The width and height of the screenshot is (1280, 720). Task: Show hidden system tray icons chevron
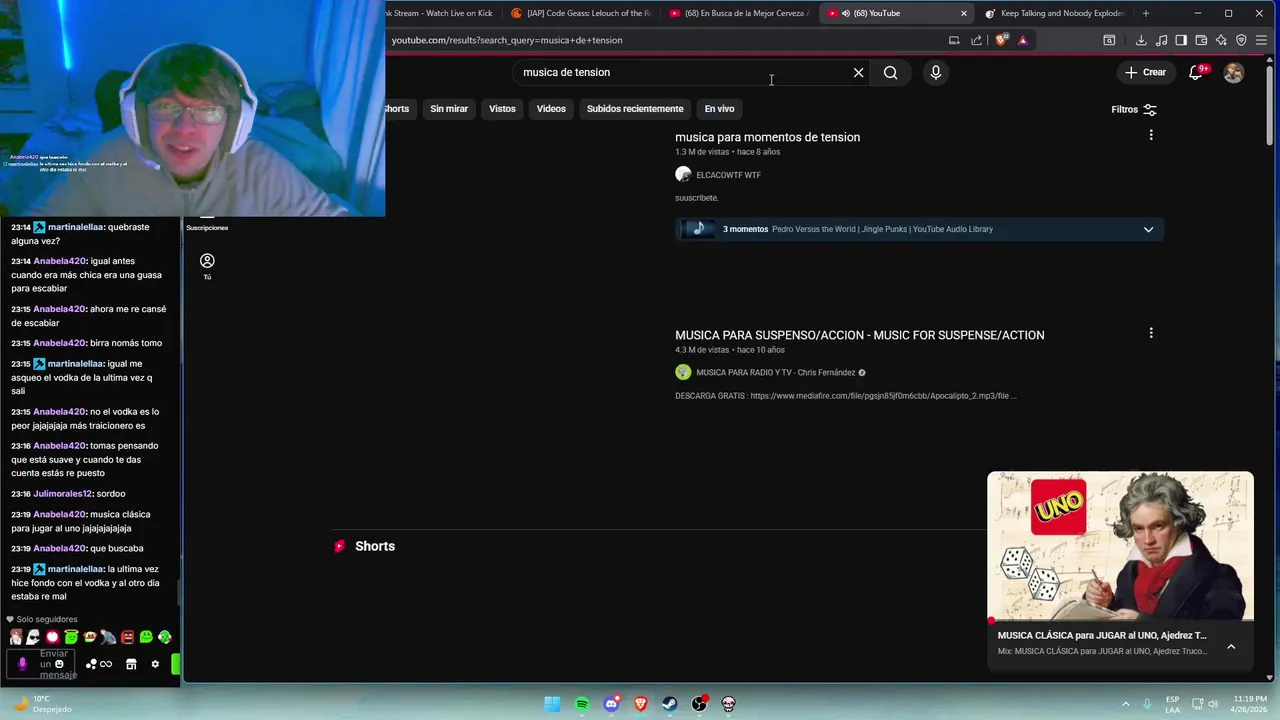point(1125,704)
